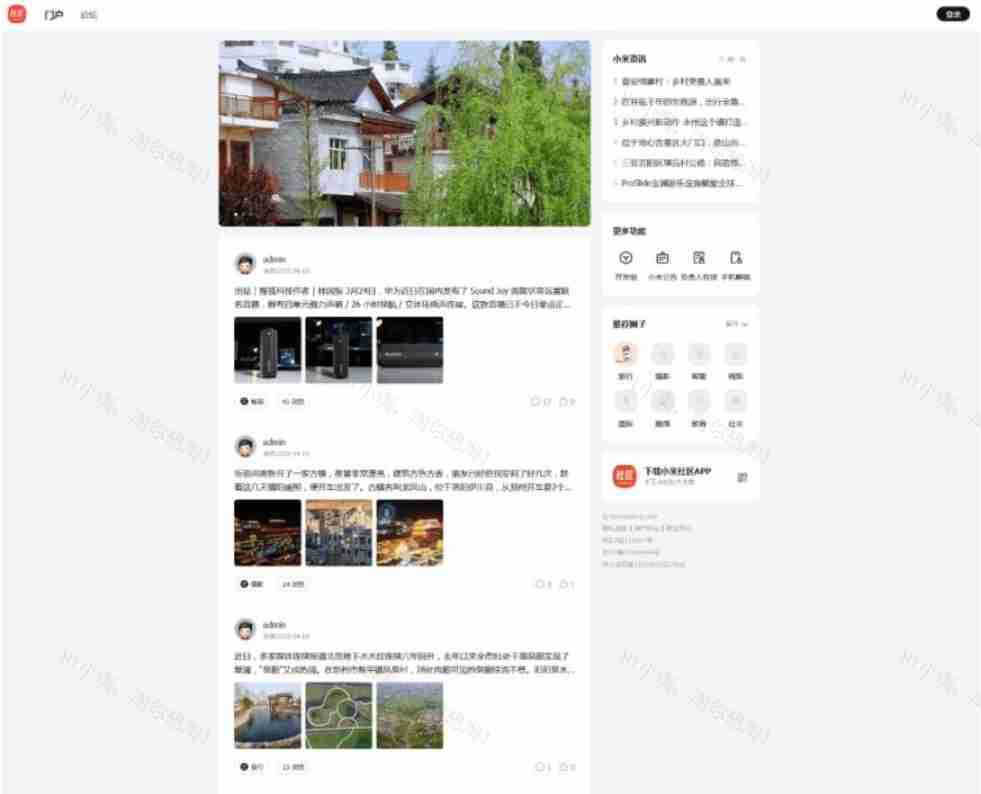Click the large village house banner image
981x794 pixels.
coord(404,133)
